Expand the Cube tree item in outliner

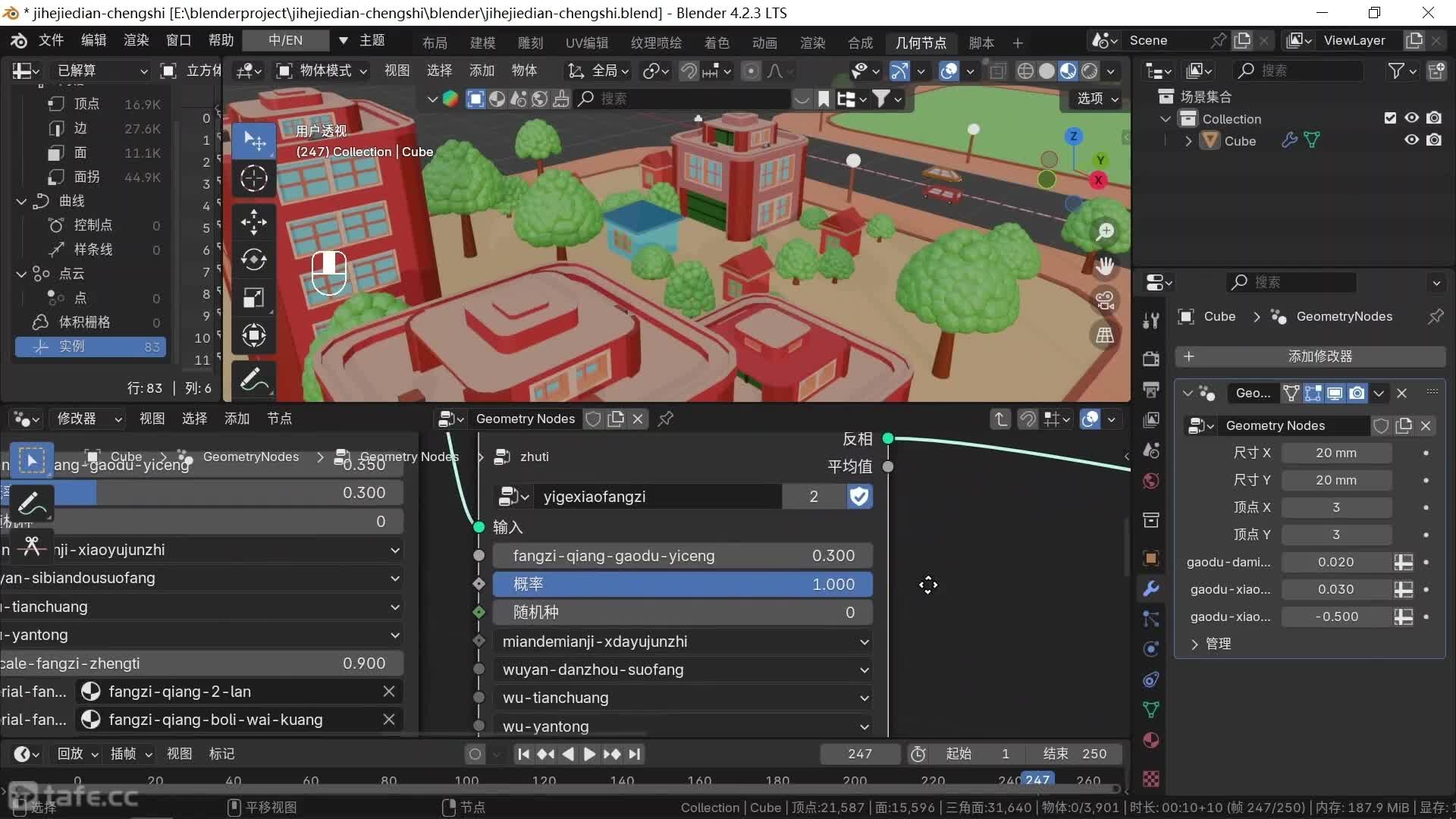(x=1188, y=141)
